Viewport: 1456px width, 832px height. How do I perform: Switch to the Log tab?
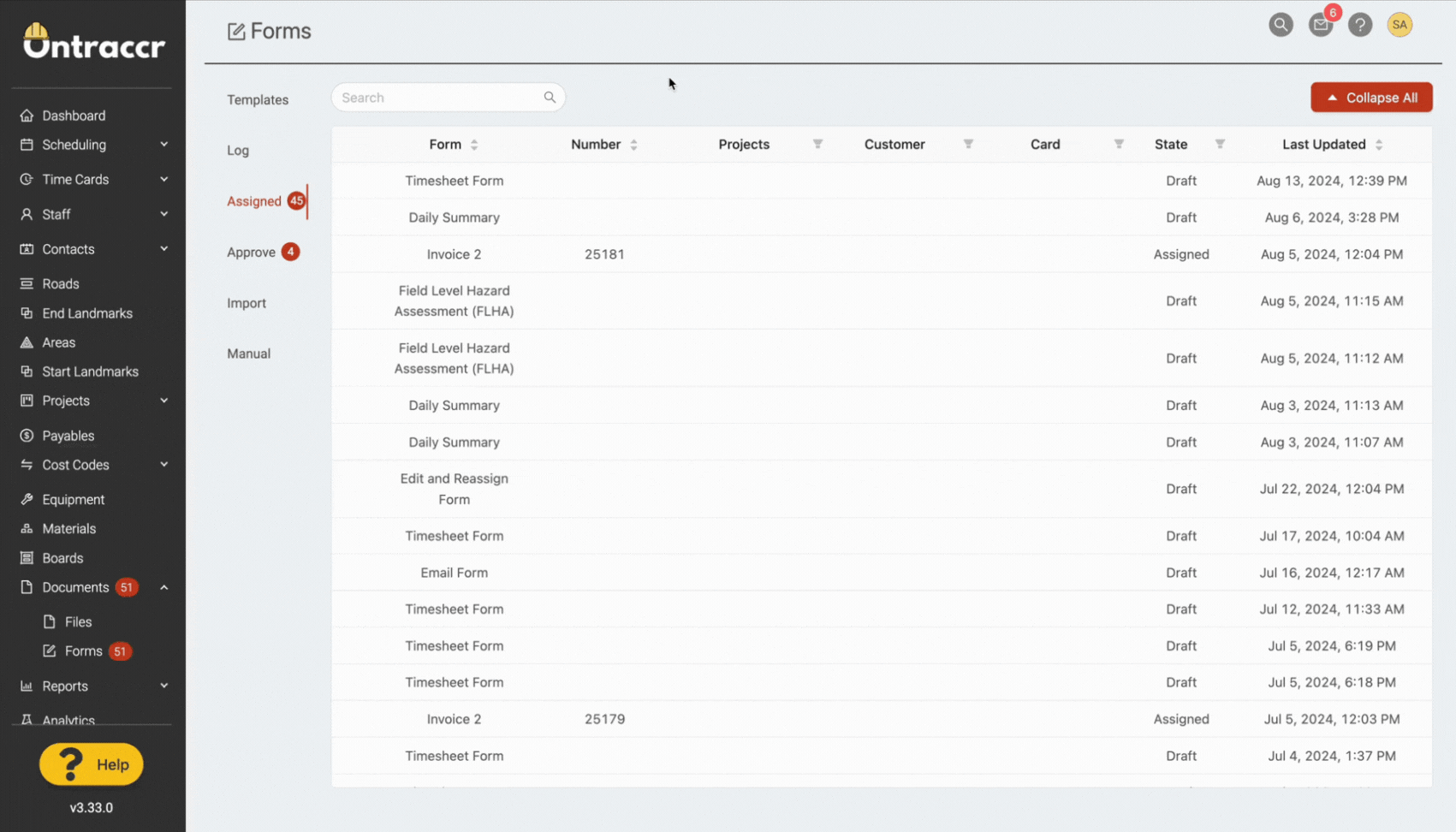coord(238,151)
